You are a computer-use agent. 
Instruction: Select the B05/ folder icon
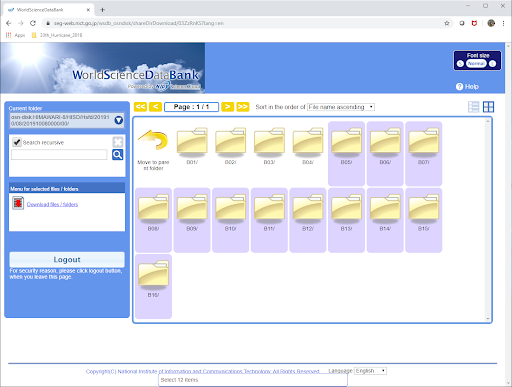pyautogui.click(x=346, y=142)
